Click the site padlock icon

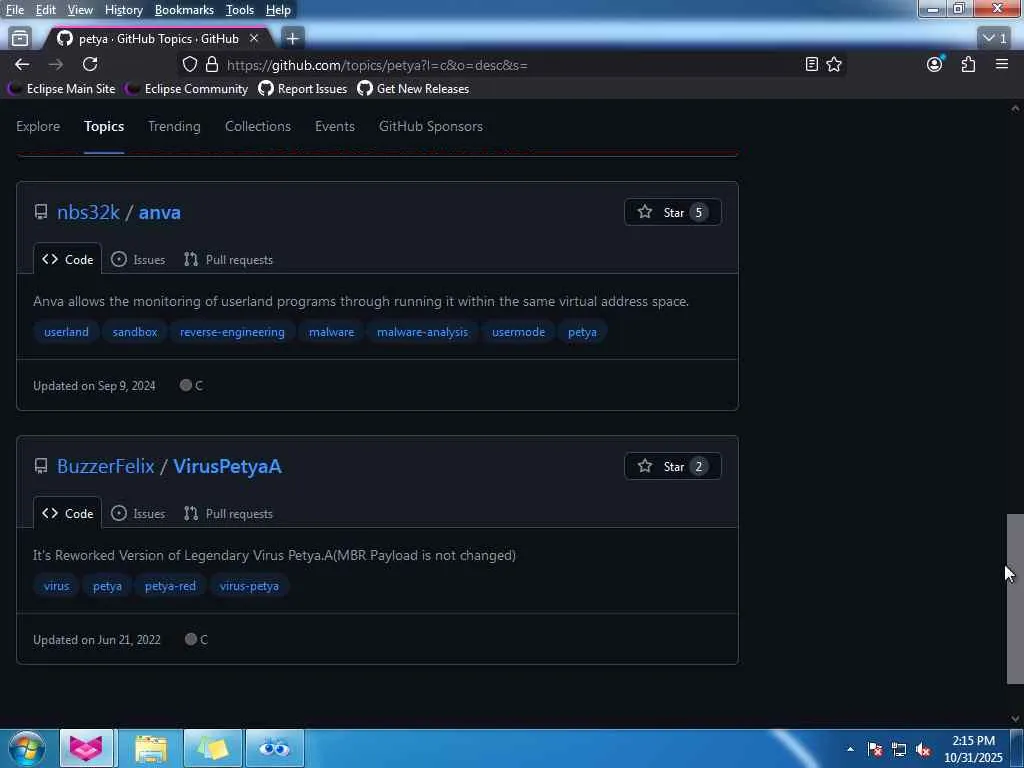(x=212, y=64)
